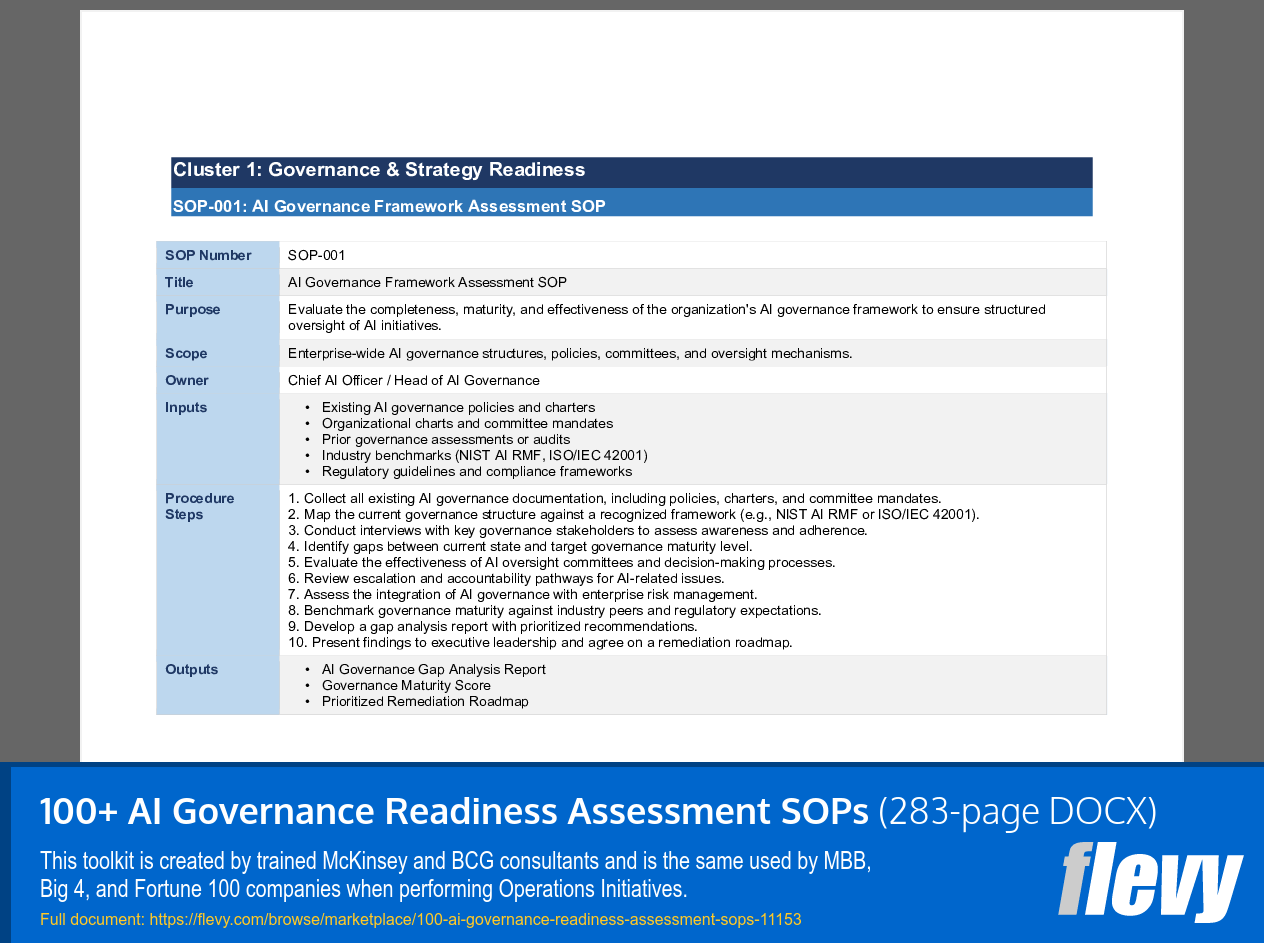Click the 'SOP-001: AI Governance Framework Assessment SOP' banner
The image size is (1264, 943).
tap(388, 206)
